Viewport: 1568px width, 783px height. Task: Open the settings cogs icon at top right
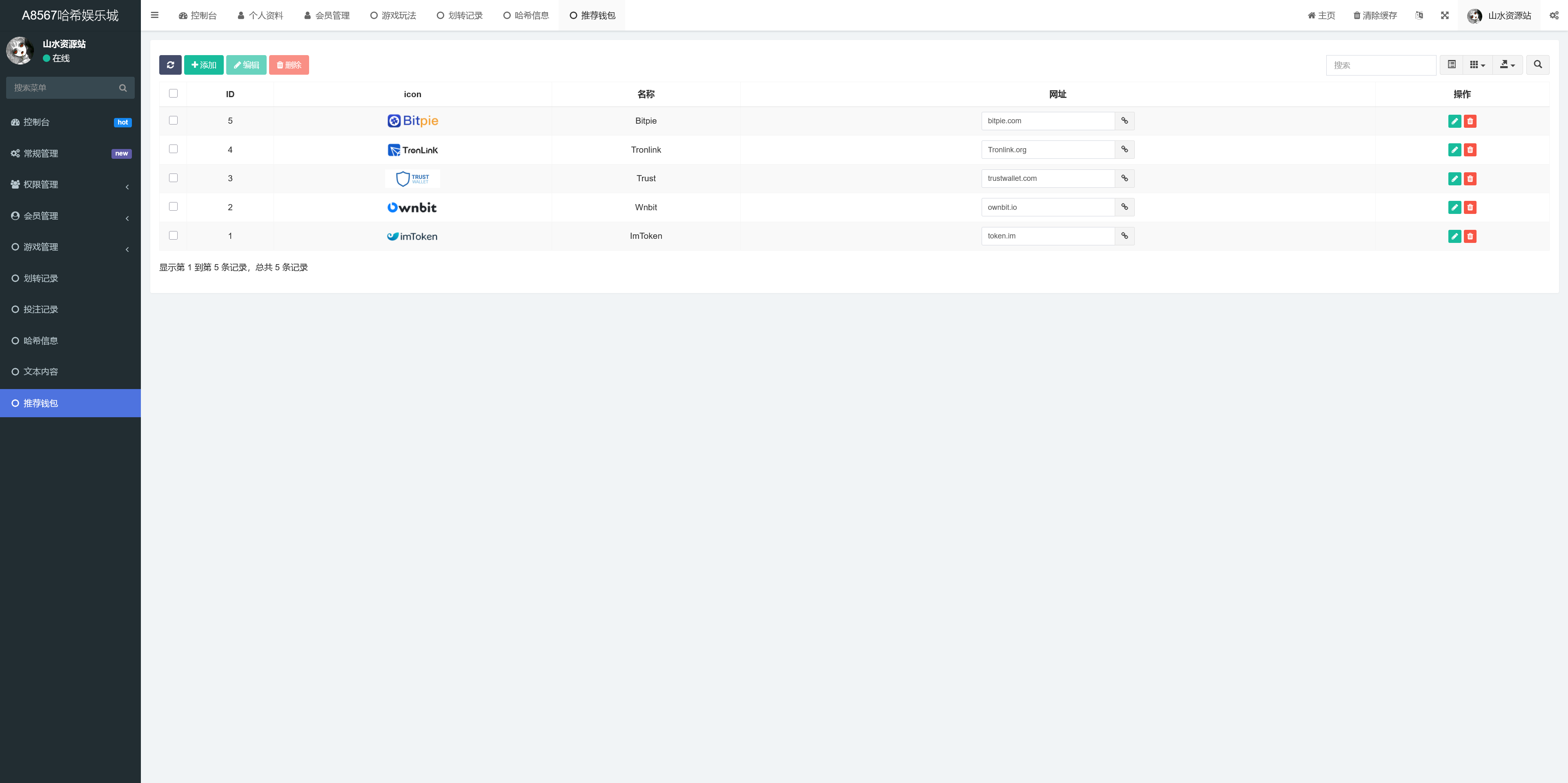click(1554, 15)
